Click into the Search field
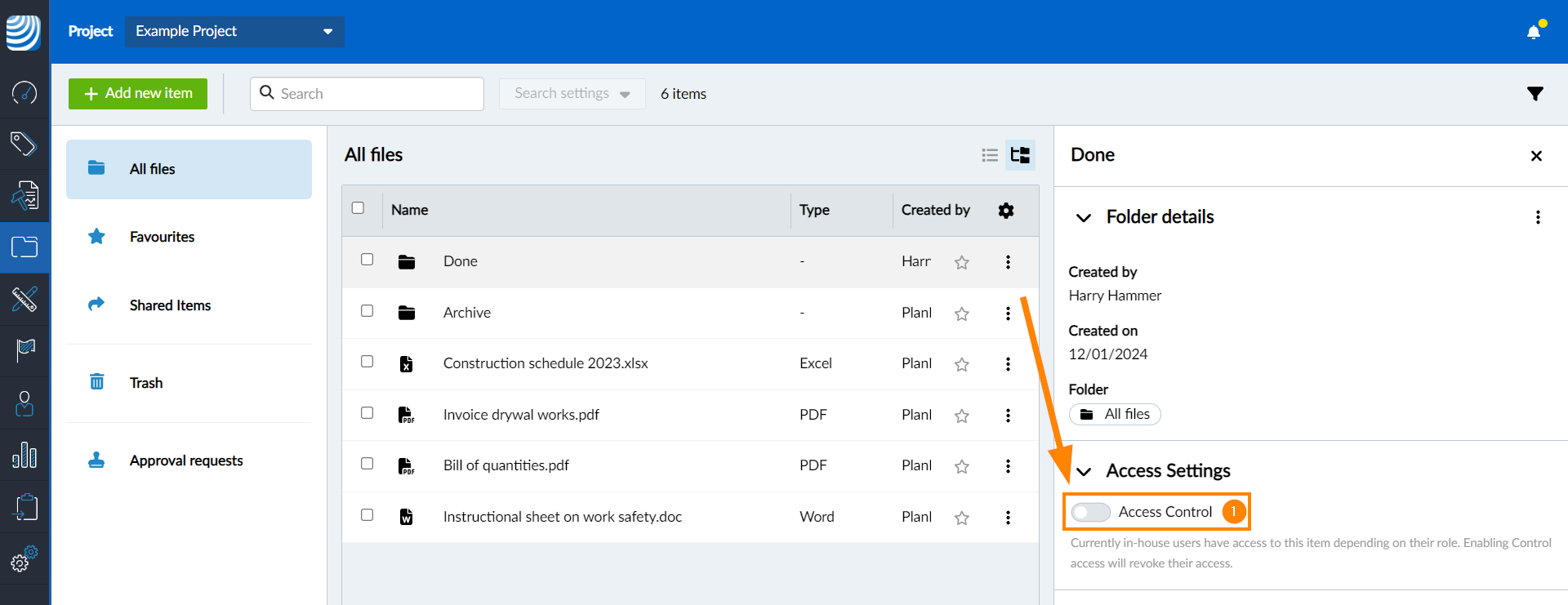This screenshot has height=605, width=1568. pos(376,94)
